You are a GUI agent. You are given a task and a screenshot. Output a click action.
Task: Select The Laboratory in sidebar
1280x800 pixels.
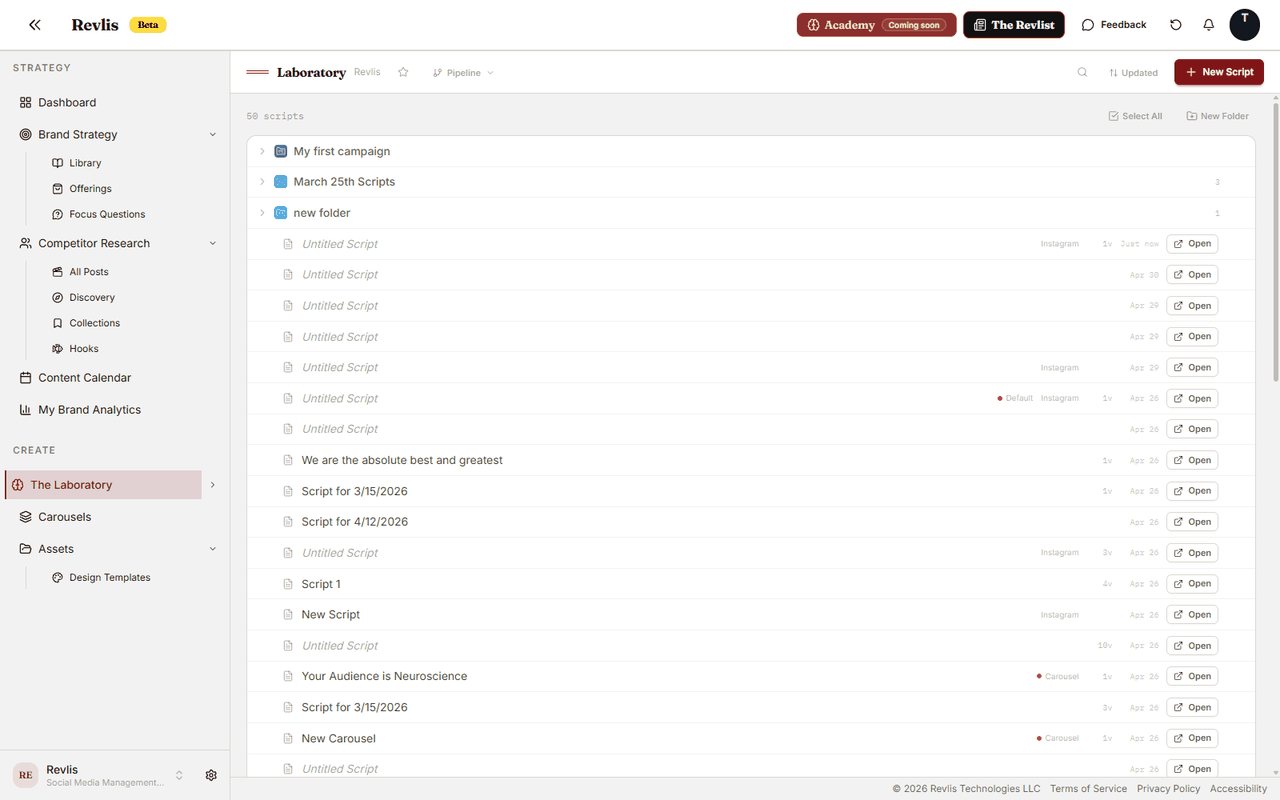coord(104,485)
